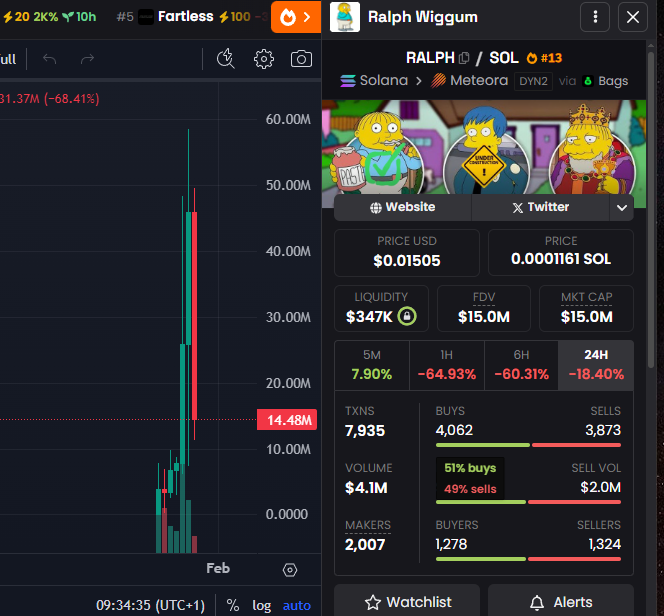Open the Alerts button

tap(561, 602)
